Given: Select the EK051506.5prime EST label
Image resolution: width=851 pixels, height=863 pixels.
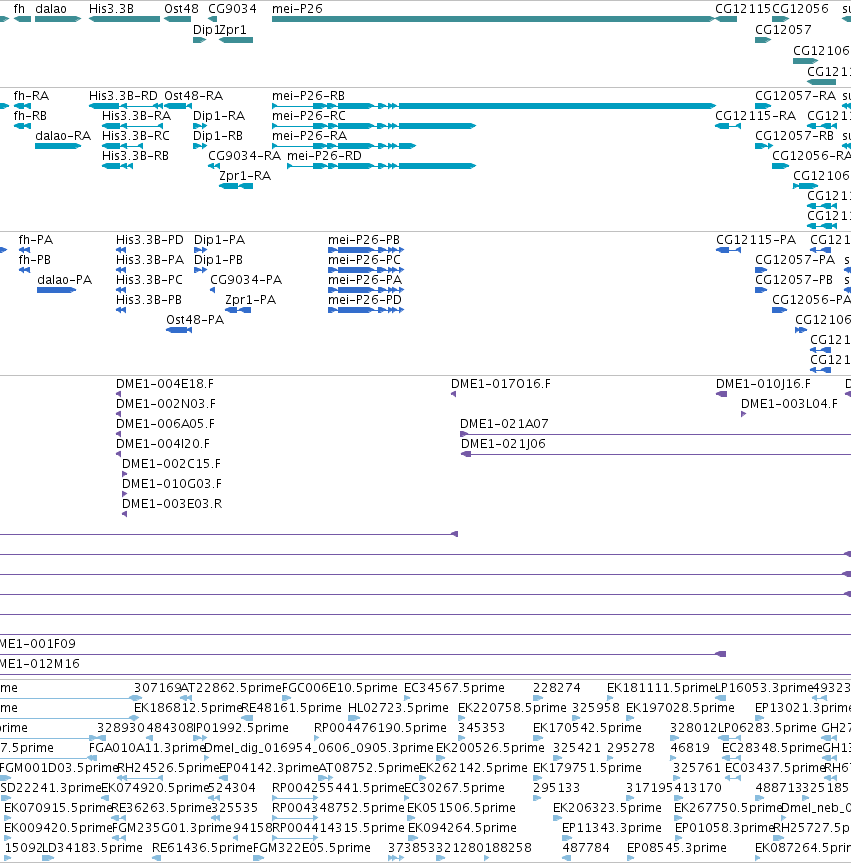Looking at the screenshot, I should (461, 808).
